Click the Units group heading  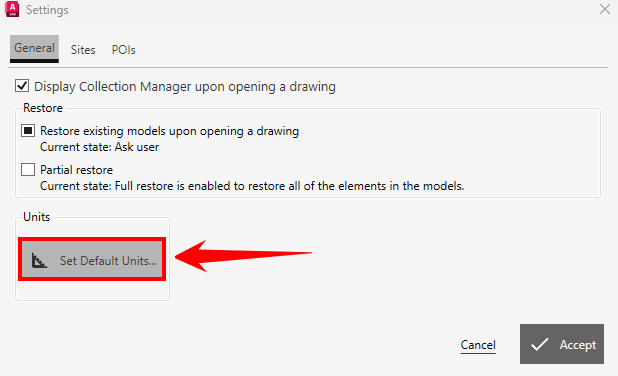[37, 217]
